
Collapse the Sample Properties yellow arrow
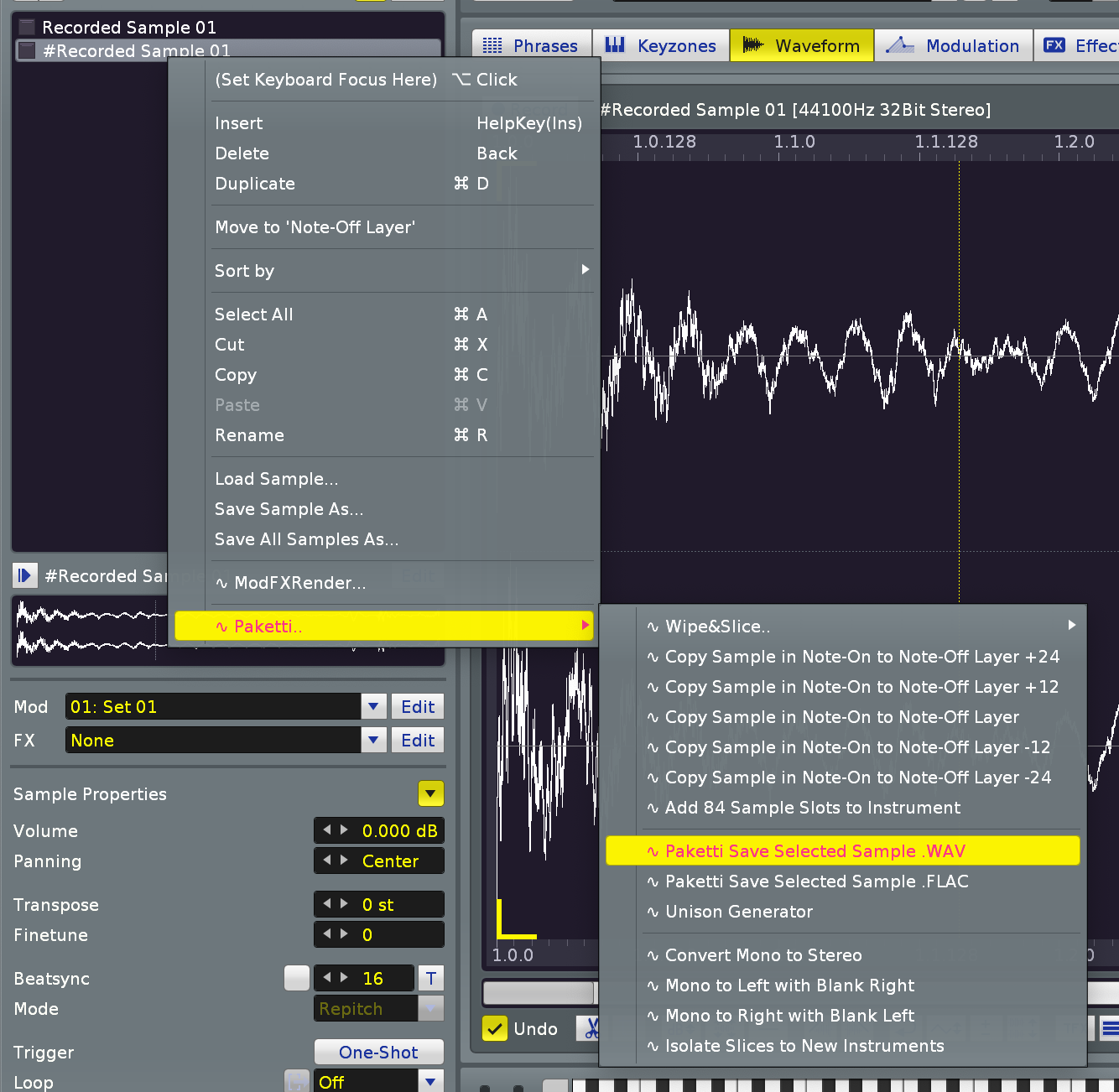click(x=430, y=793)
